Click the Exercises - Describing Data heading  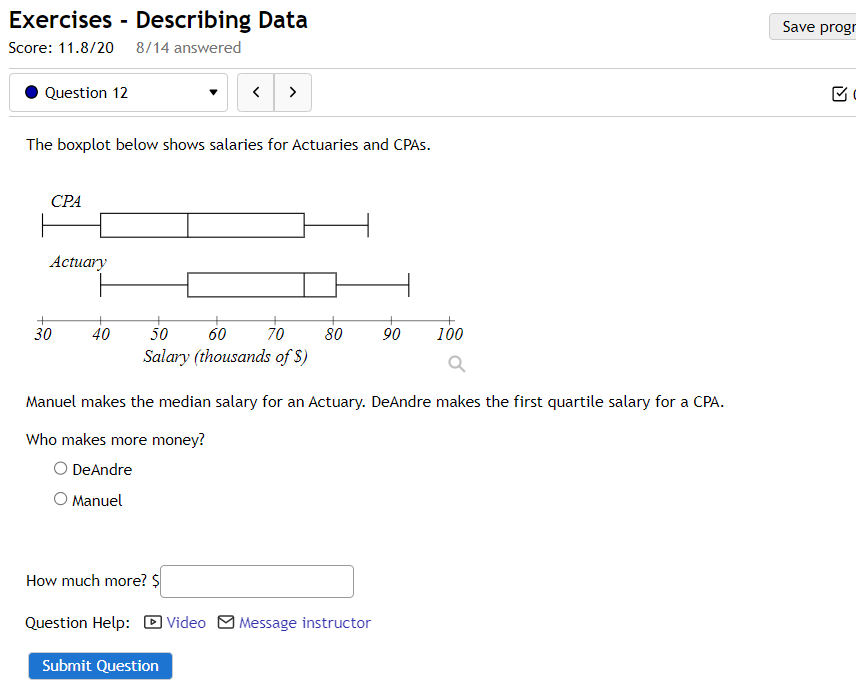(x=158, y=20)
